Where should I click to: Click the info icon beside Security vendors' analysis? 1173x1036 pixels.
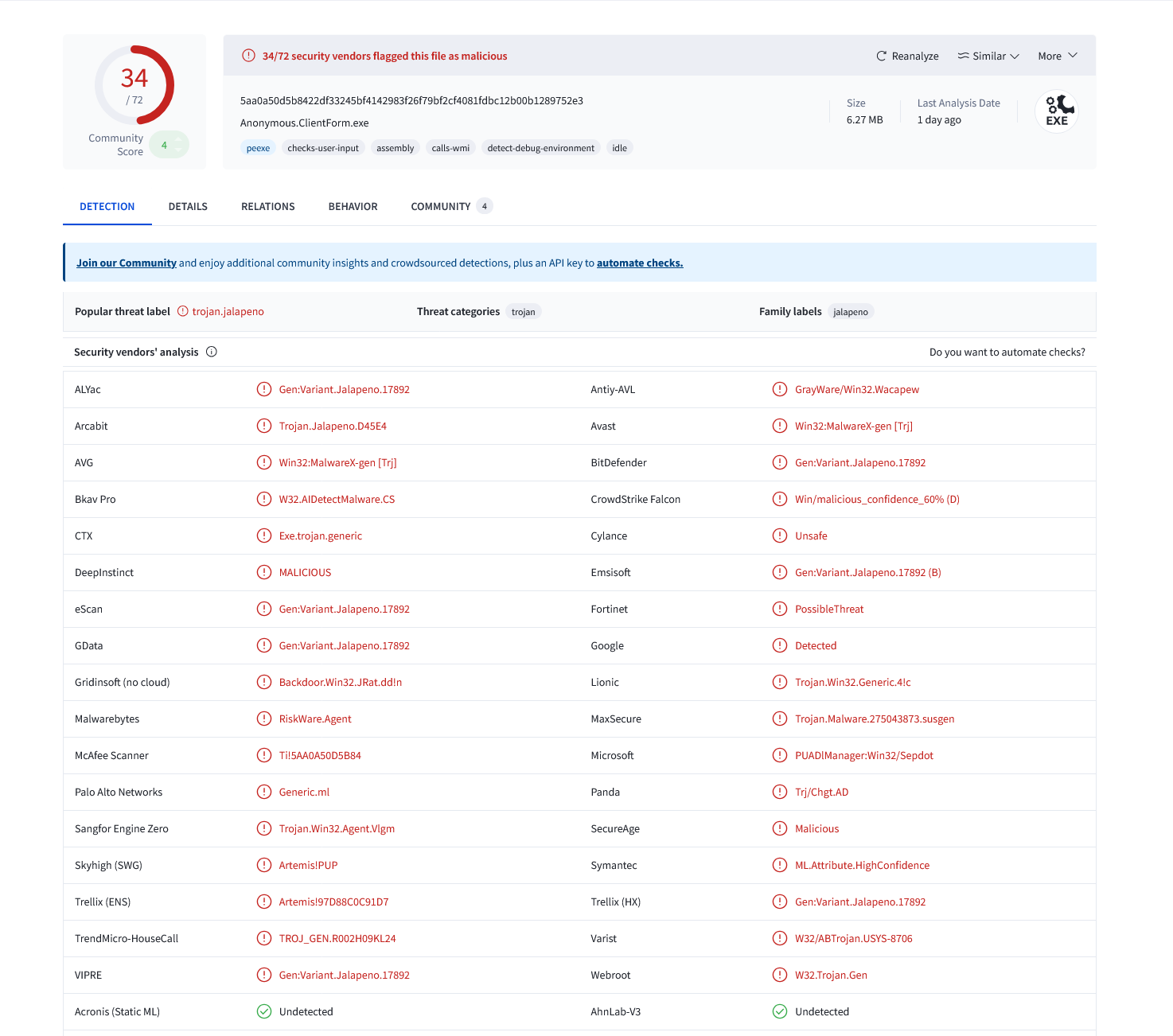point(212,352)
